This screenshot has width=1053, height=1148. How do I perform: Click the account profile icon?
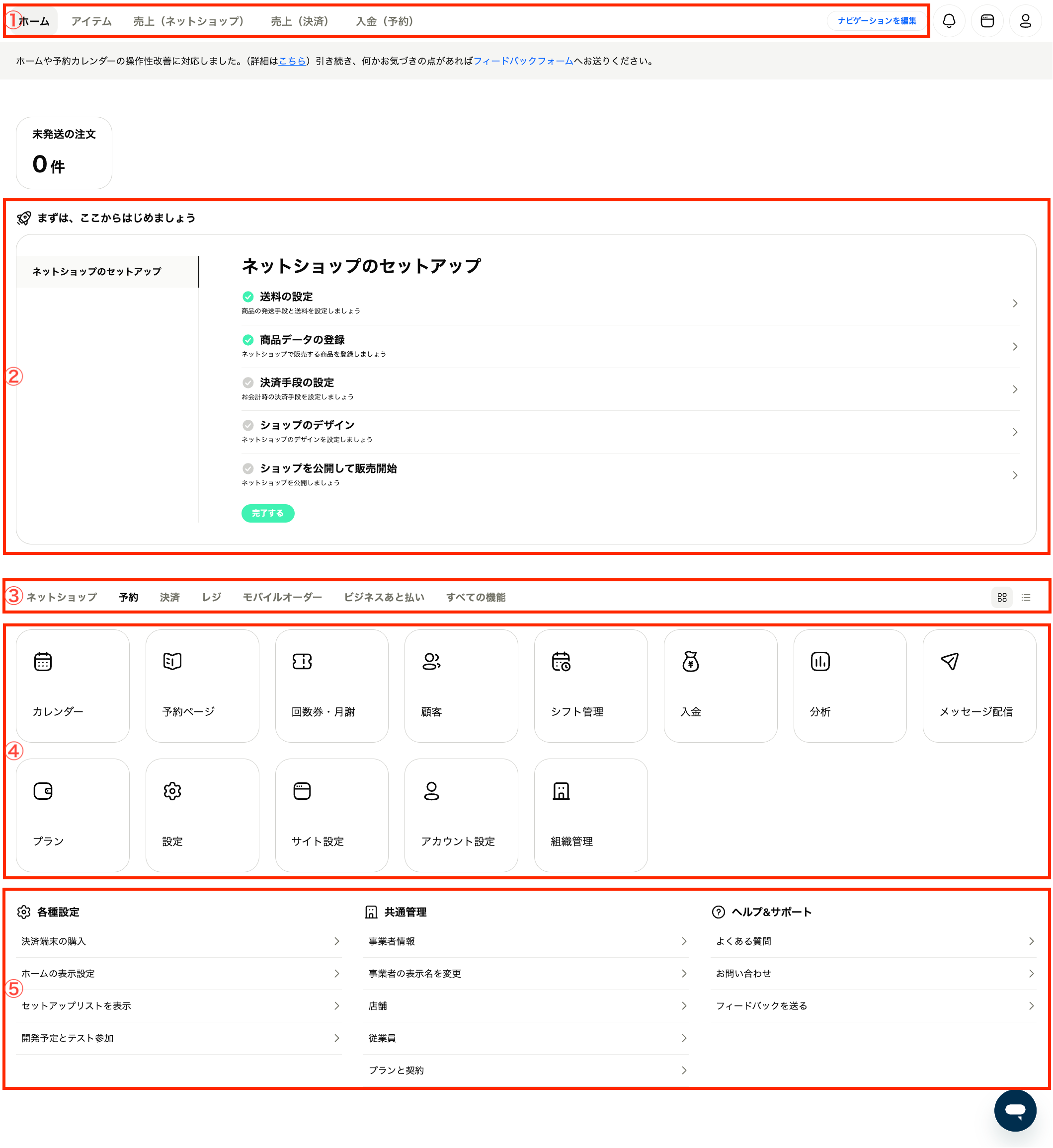click(1025, 21)
